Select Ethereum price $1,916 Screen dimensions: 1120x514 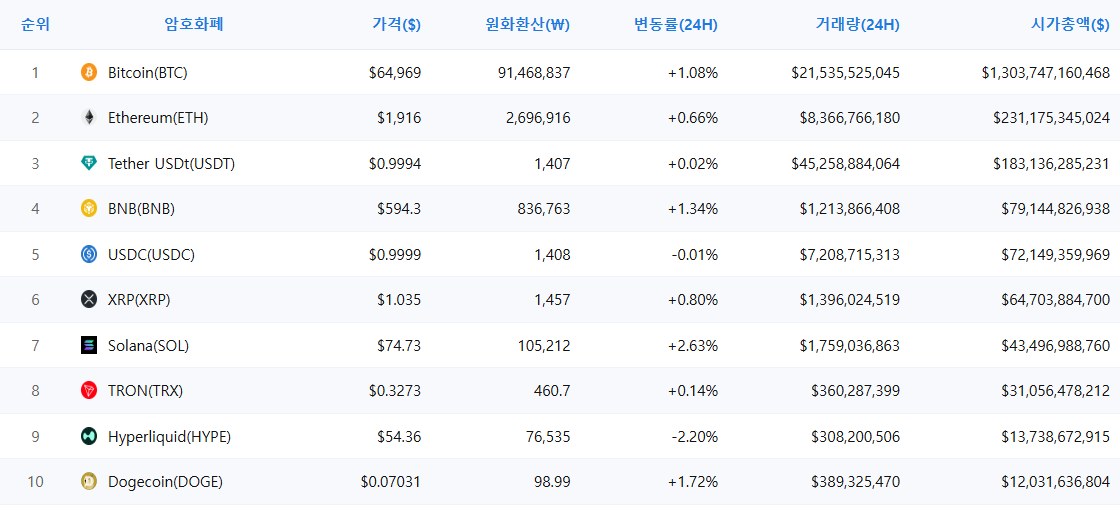399,118
